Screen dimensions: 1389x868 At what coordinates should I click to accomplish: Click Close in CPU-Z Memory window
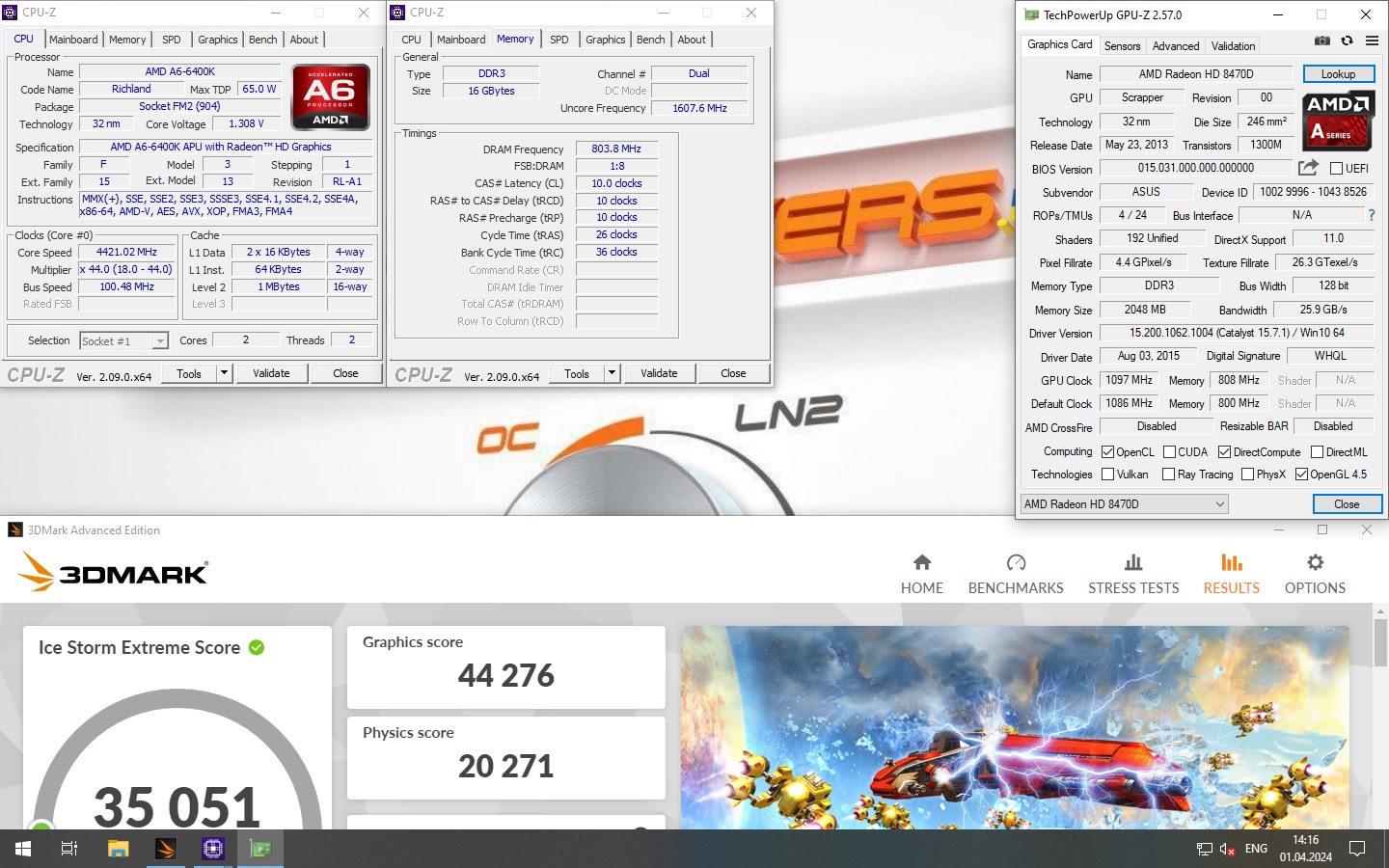(x=733, y=373)
